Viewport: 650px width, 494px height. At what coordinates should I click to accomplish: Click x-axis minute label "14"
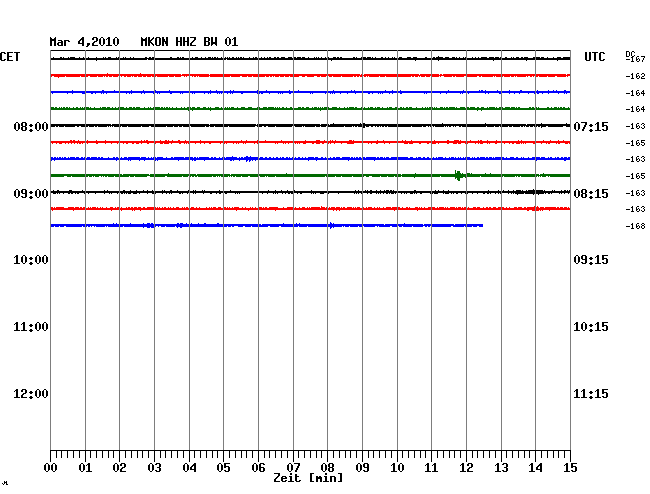pos(535,468)
